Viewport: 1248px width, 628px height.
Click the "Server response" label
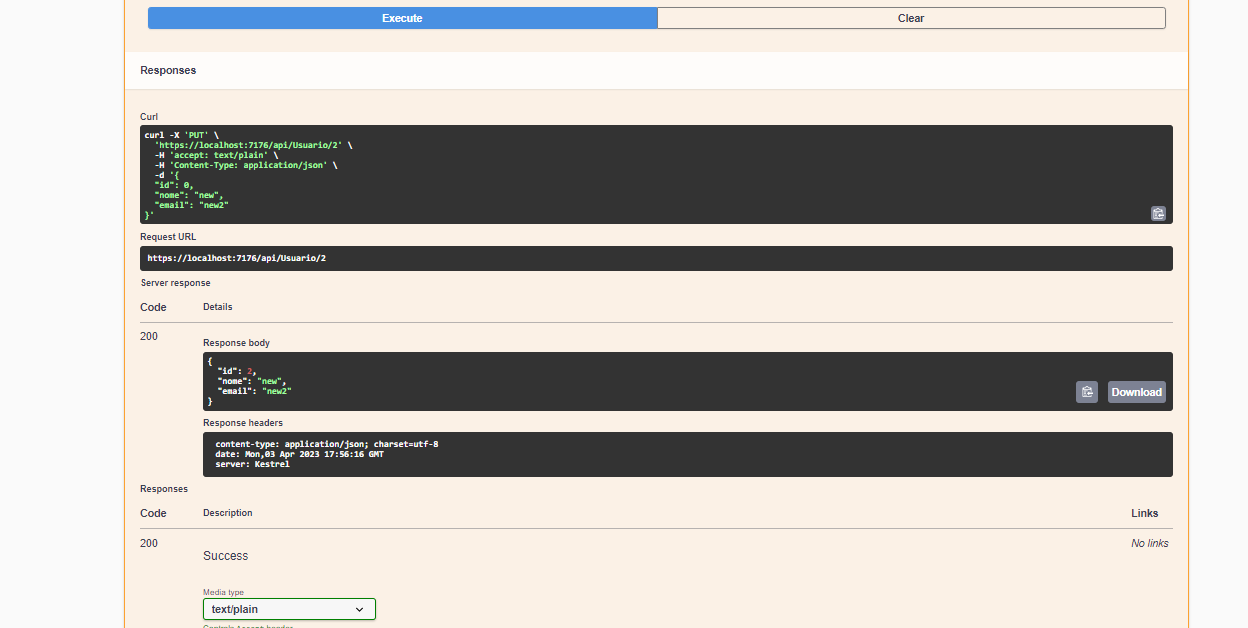pos(175,283)
